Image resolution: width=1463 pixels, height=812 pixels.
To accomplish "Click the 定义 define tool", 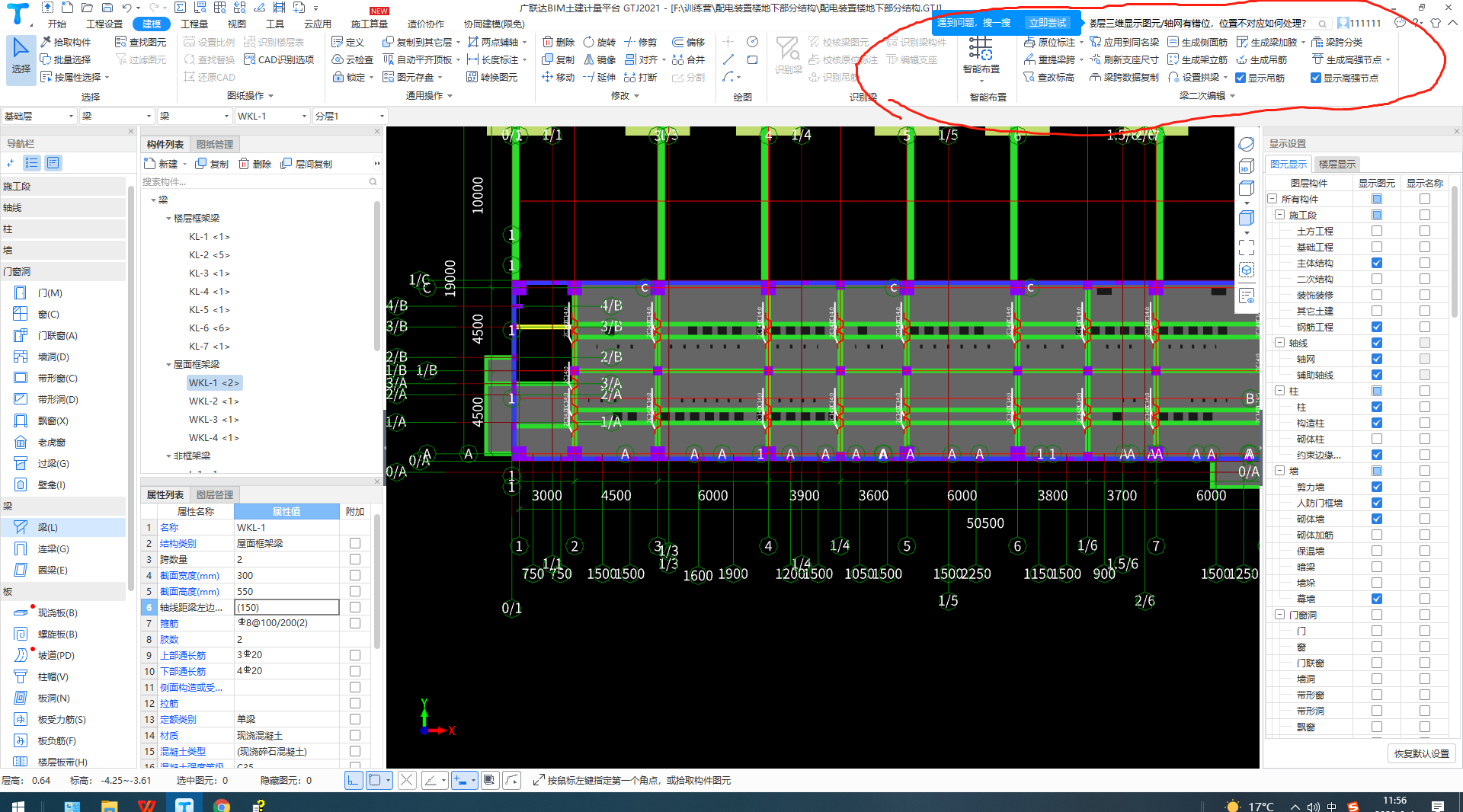I will click(x=348, y=42).
